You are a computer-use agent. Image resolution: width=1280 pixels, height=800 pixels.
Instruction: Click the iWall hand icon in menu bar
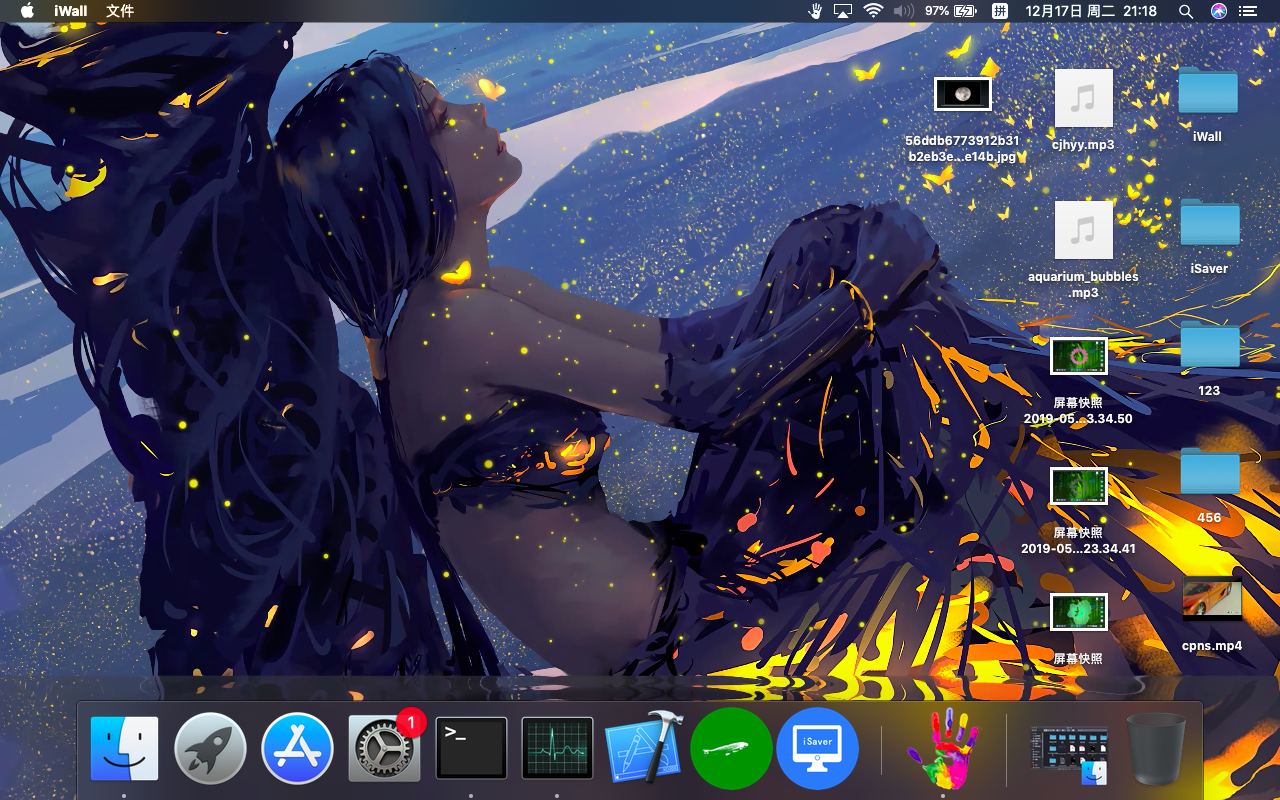(x=815, y=11)
